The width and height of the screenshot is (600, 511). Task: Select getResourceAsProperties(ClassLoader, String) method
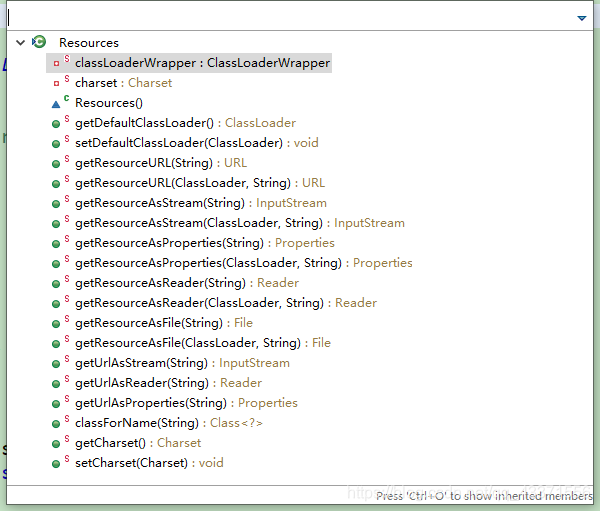[x=244, y=263]
